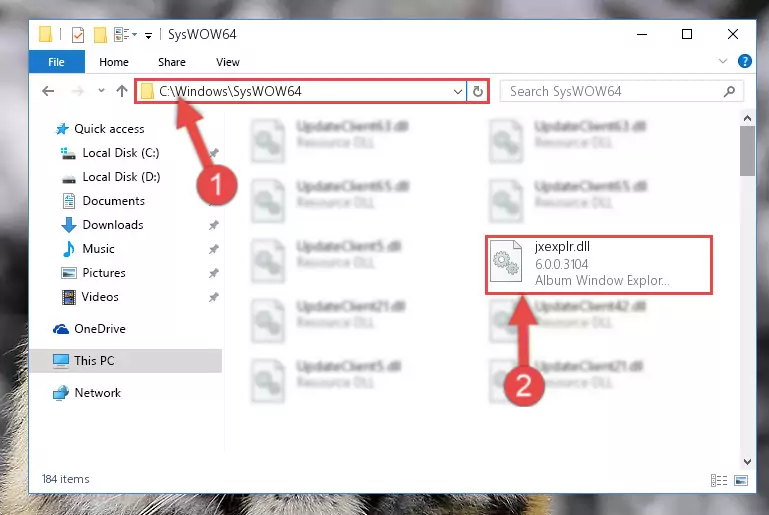Switch to the Home ribbon tab

pyautogui.click(x=114, y=62)
